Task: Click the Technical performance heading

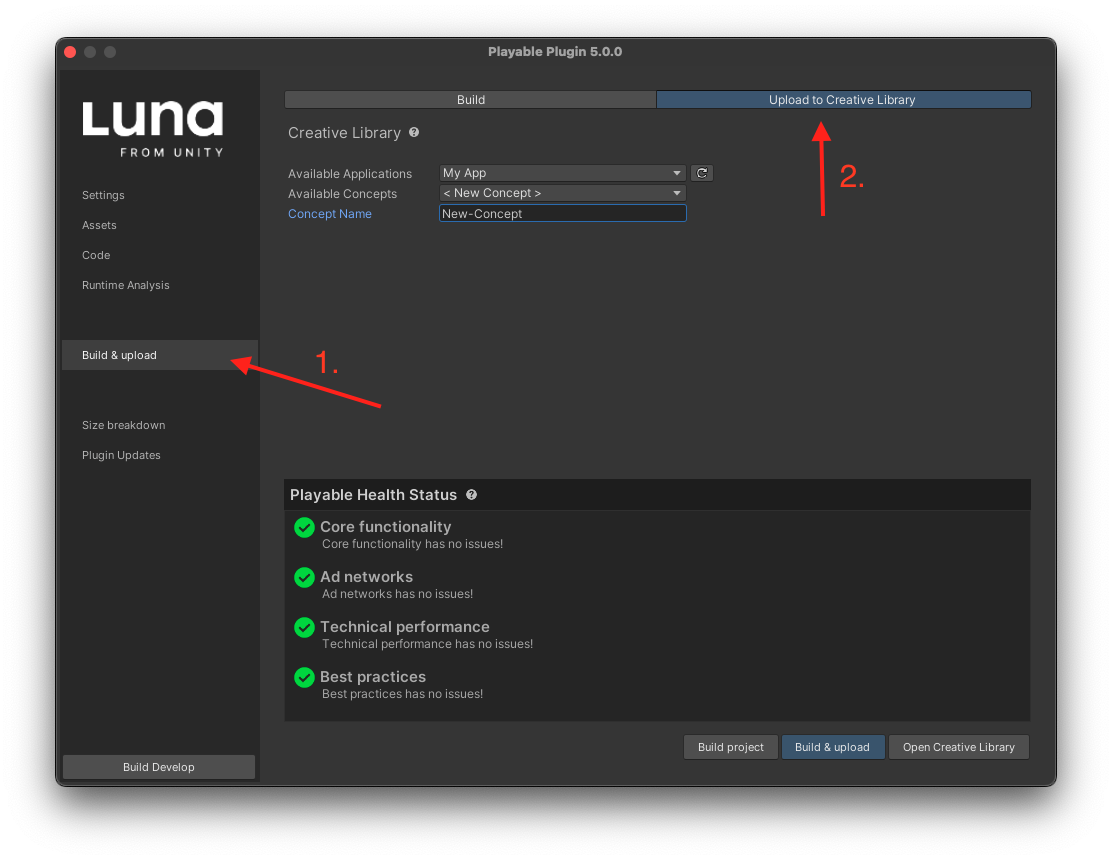Action: 404,627
